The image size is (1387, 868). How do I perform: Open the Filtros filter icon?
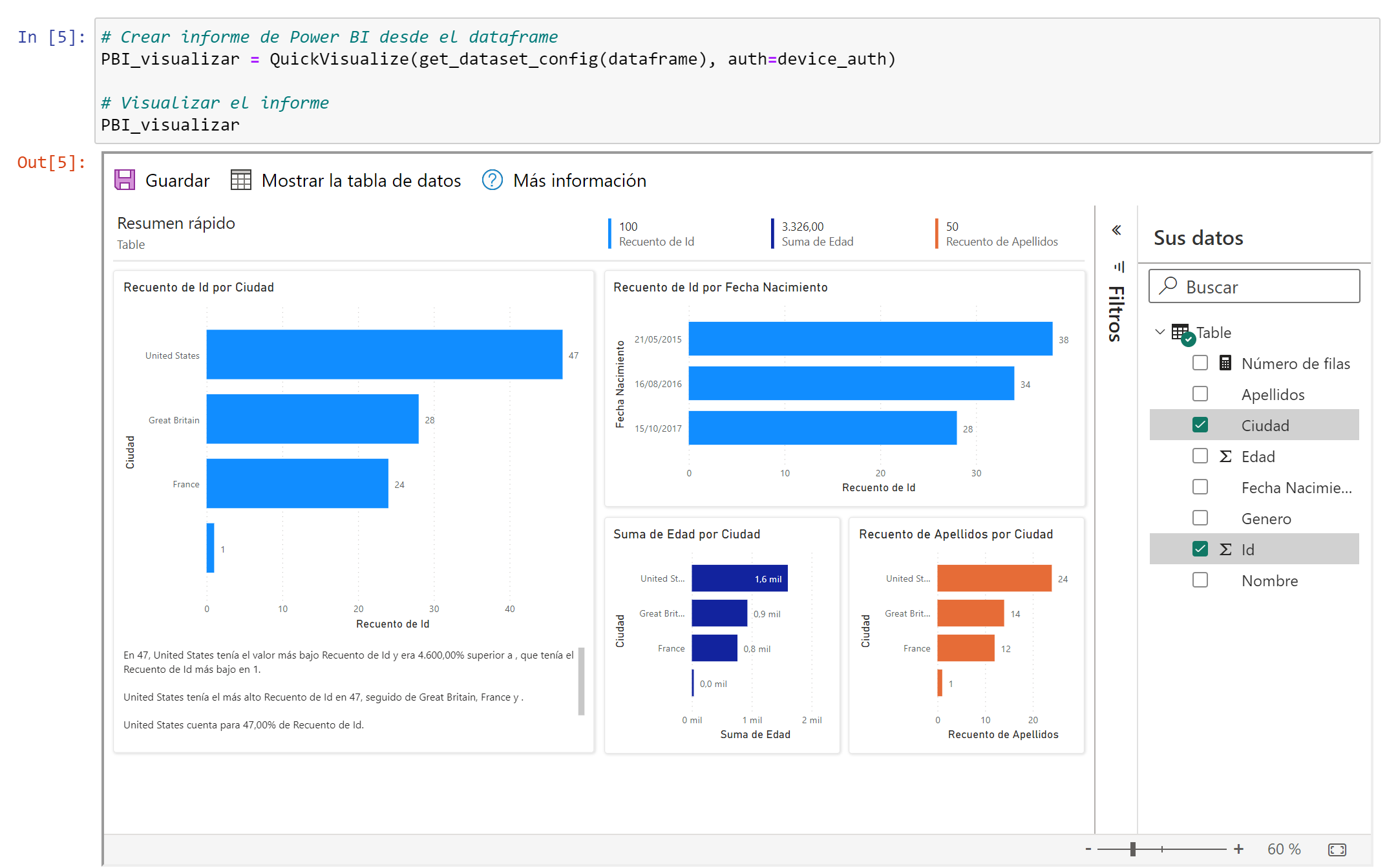click(x=1119, y=266)
